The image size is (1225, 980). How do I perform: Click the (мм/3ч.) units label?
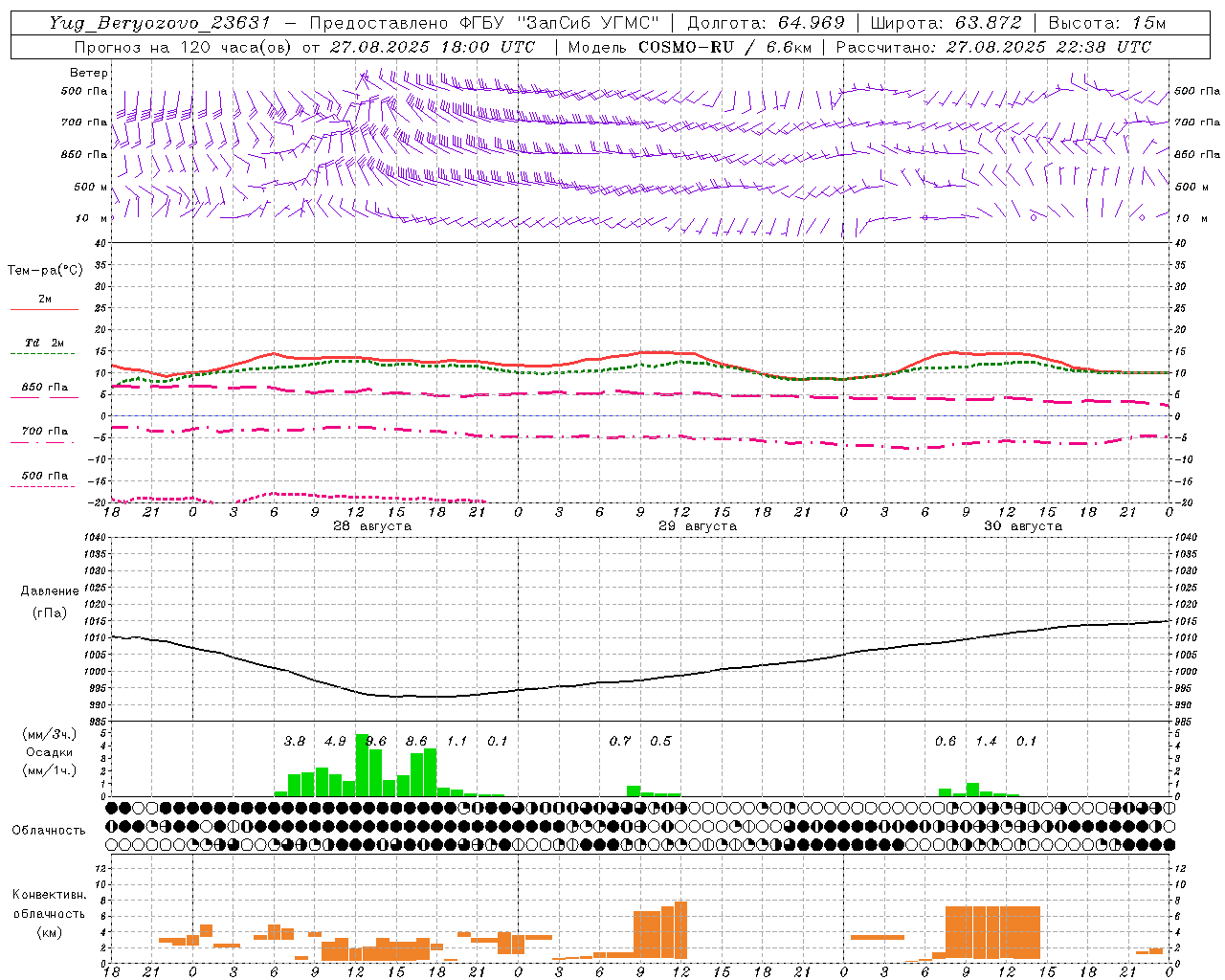tap(49, 735)
